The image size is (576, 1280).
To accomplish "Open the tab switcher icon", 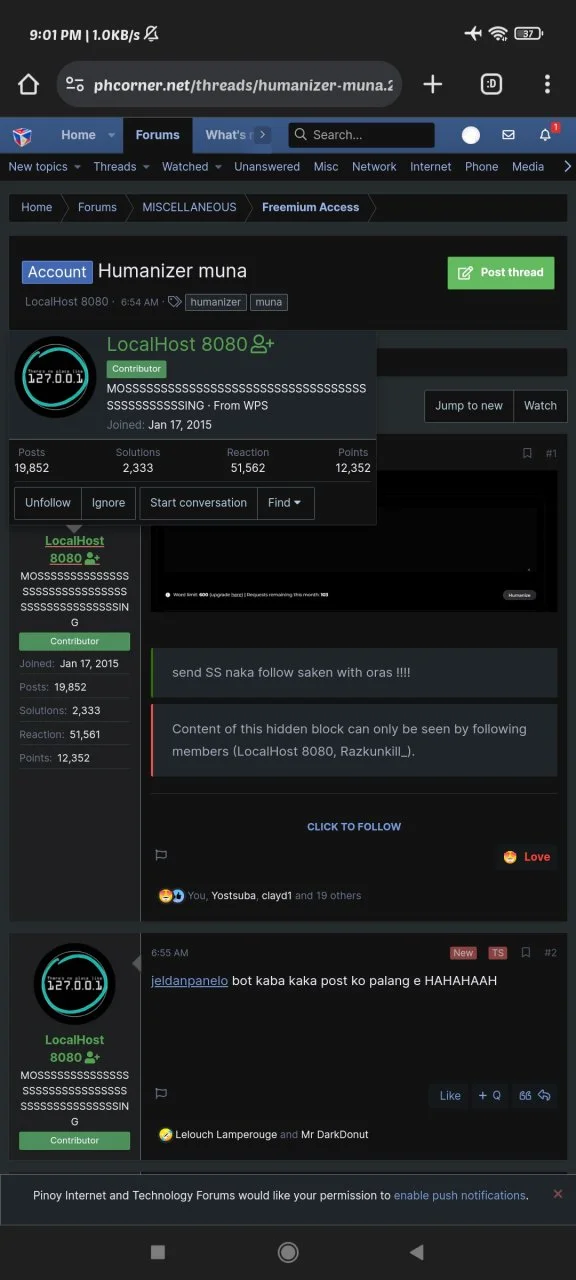I will (x=491, y=84).
